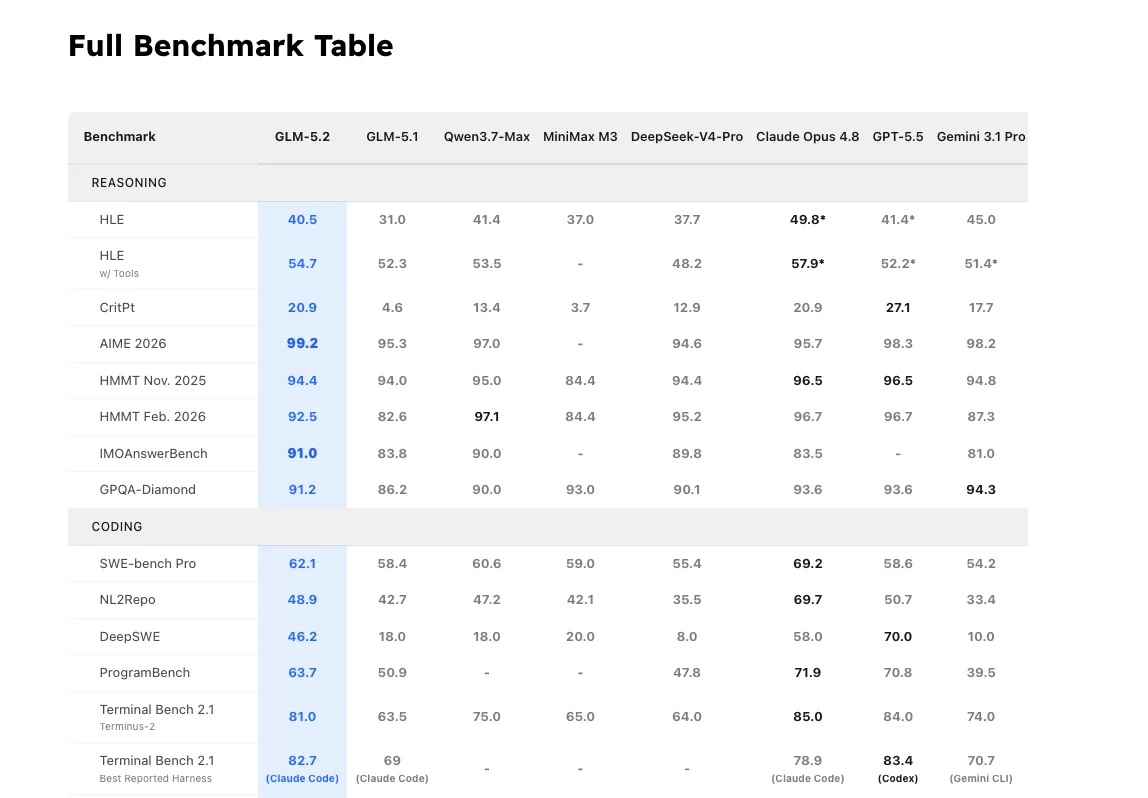Click MiniMax M3 GPQA-Diamond score 93.0
The image size is (1148, 798).
[580, 490]
